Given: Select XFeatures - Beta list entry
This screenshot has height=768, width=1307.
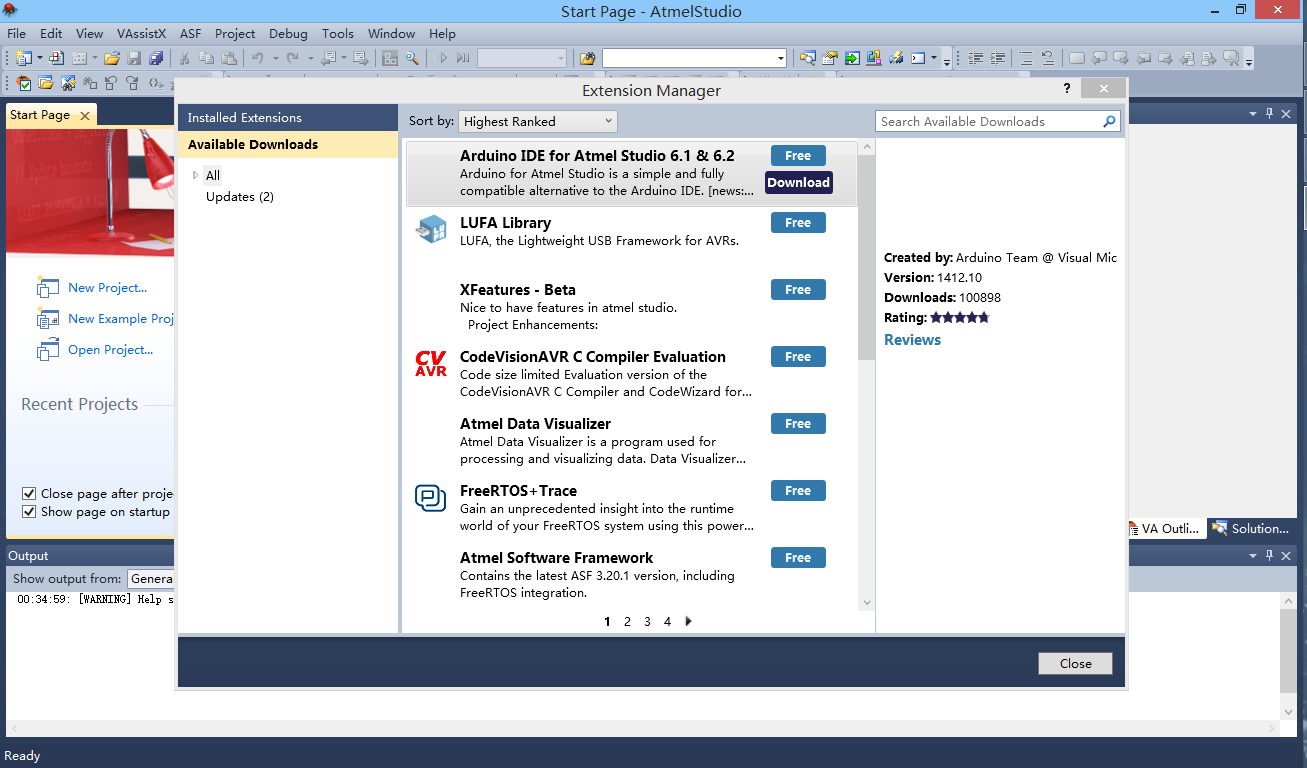Looking at the screenshot, I should pyautogui.click(x=631, y=307).
